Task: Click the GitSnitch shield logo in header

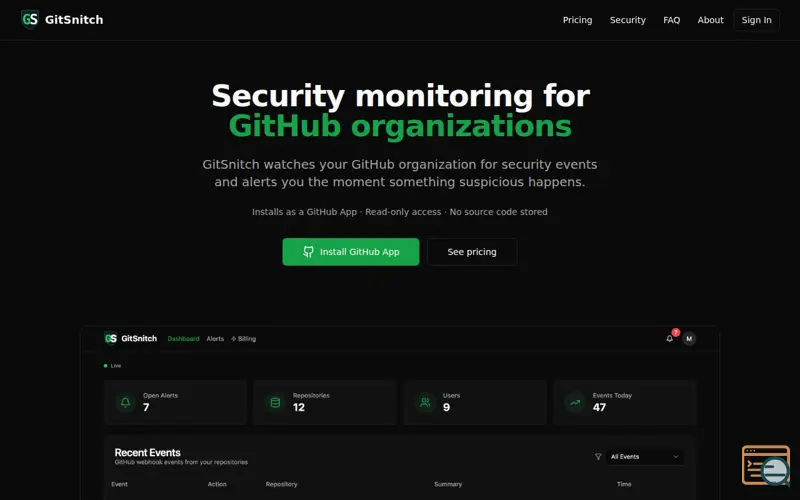Action: tap(30, 19)
